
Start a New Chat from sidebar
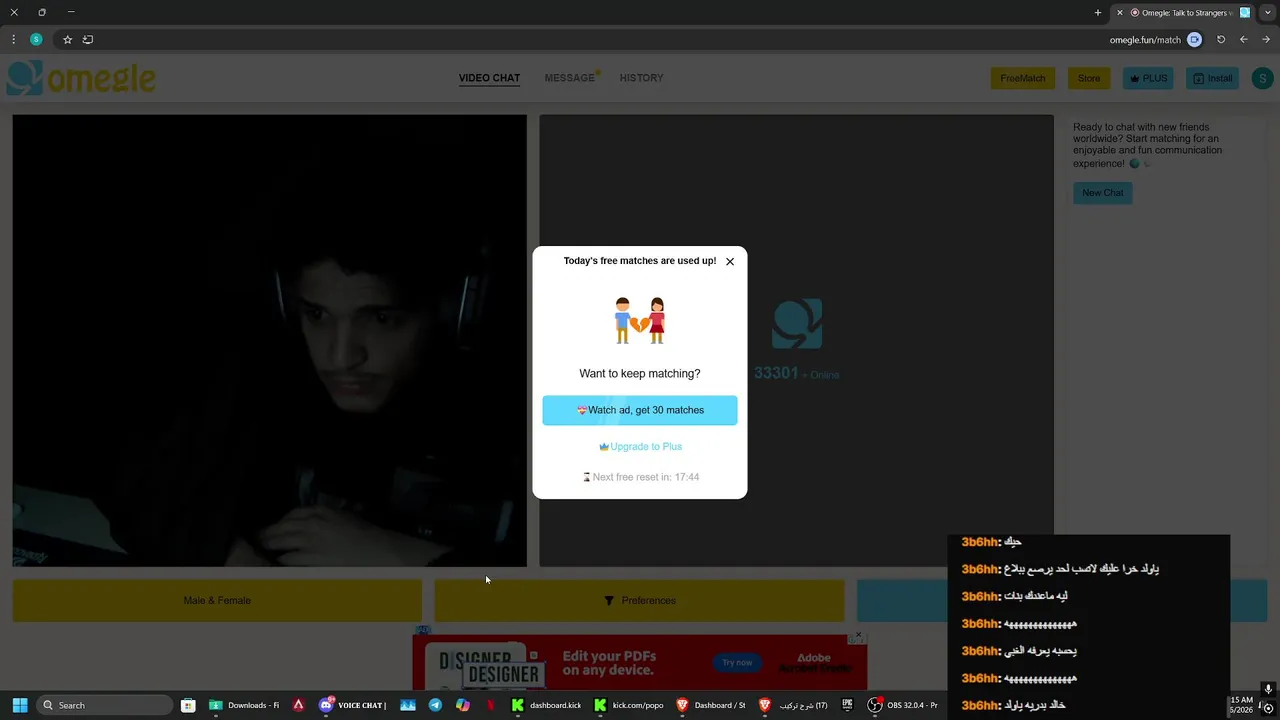[x=1102, y=193]
